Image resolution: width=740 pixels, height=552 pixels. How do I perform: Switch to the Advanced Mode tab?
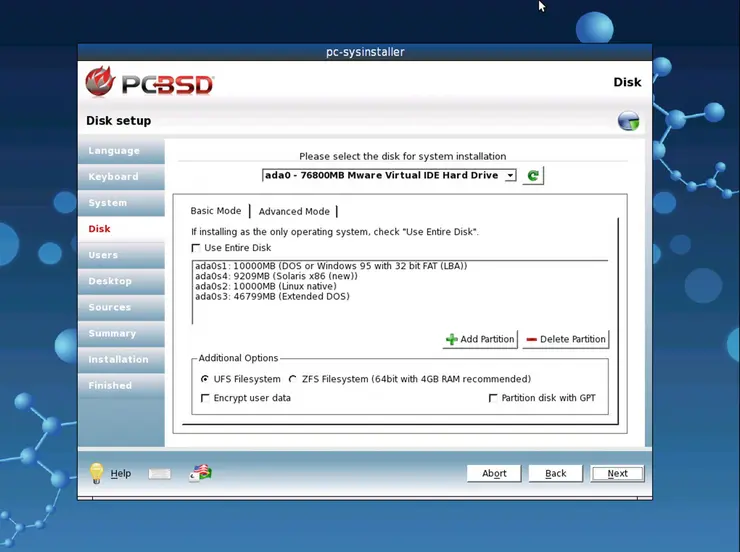coord(294,211)
